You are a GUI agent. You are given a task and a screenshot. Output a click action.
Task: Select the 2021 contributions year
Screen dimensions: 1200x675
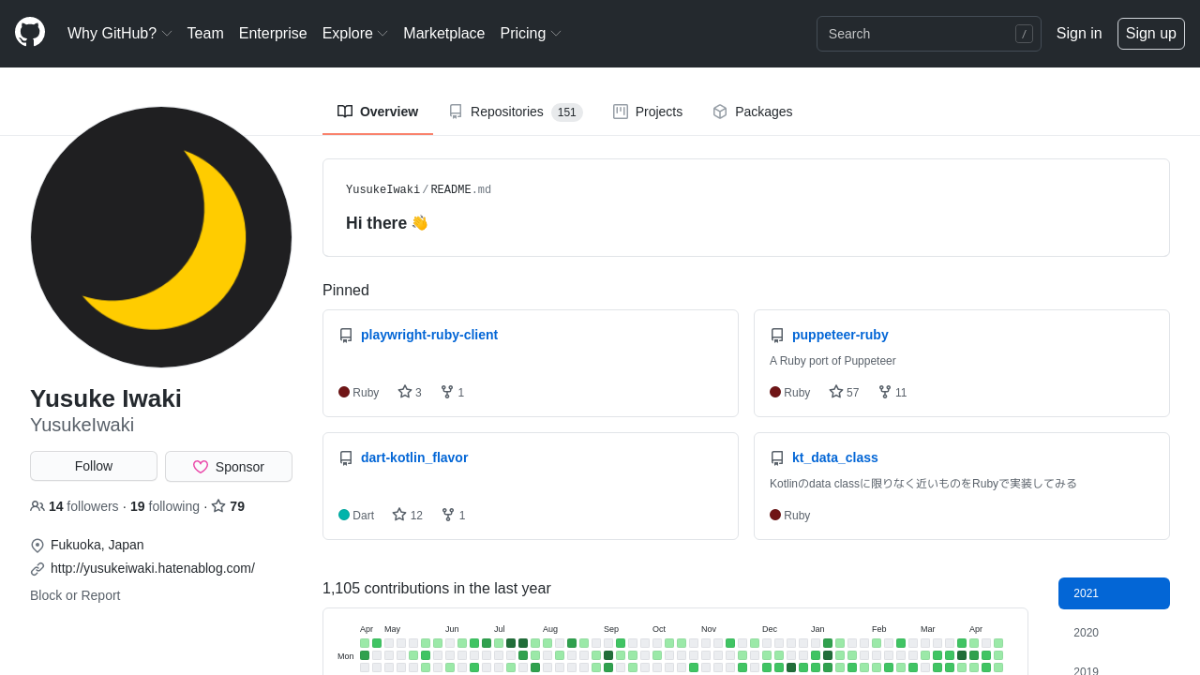tap(1114, 593)
